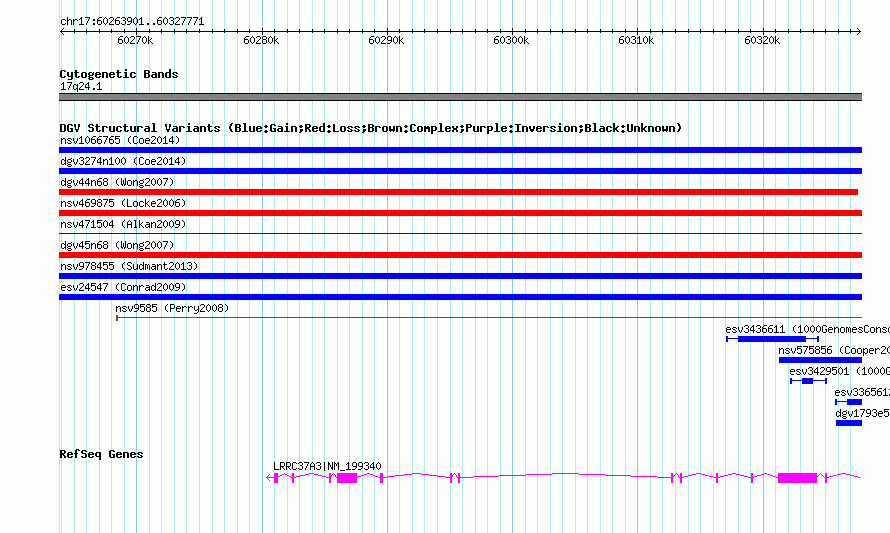This screenshot has width=890, height=533.
Task: Click the dgv1793e5 variant label
Action: (862, 413)
